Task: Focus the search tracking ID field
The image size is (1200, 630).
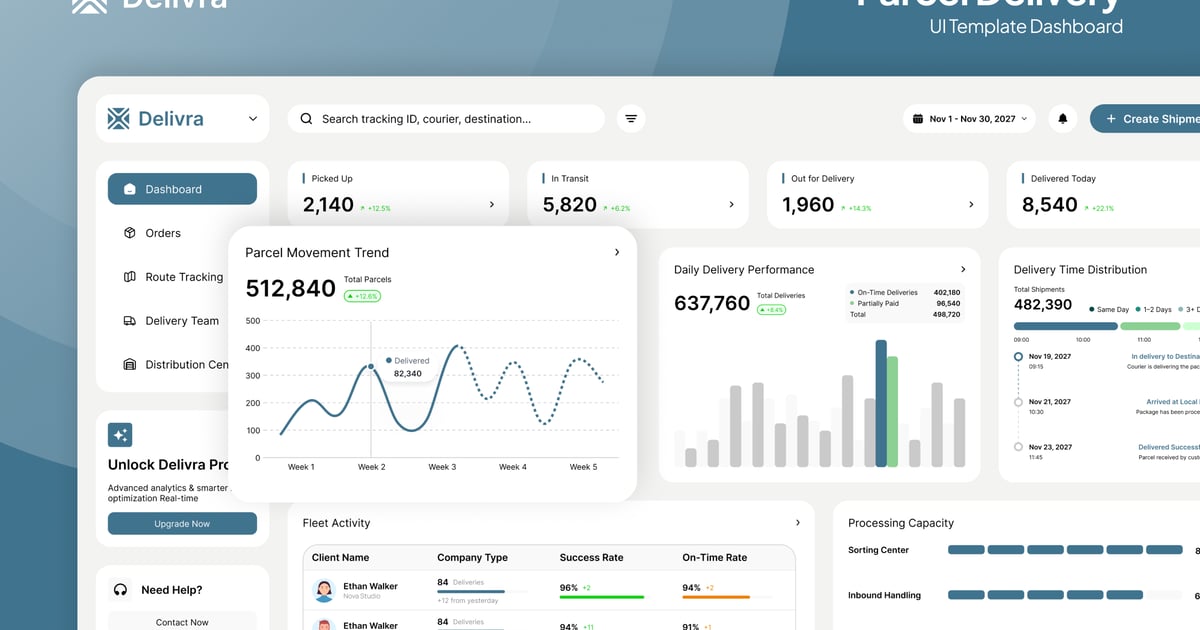Action: click(446, 119)
